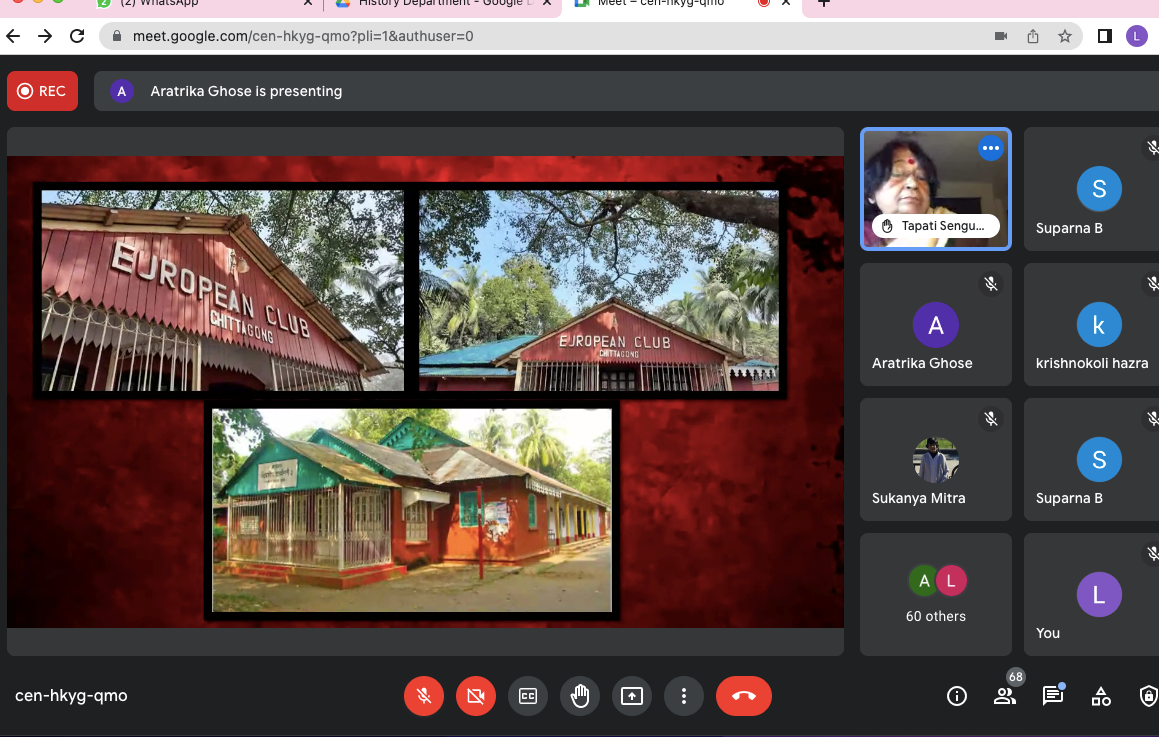Turn on the camera
The image size is (1159, 737).
coord(476,696)
